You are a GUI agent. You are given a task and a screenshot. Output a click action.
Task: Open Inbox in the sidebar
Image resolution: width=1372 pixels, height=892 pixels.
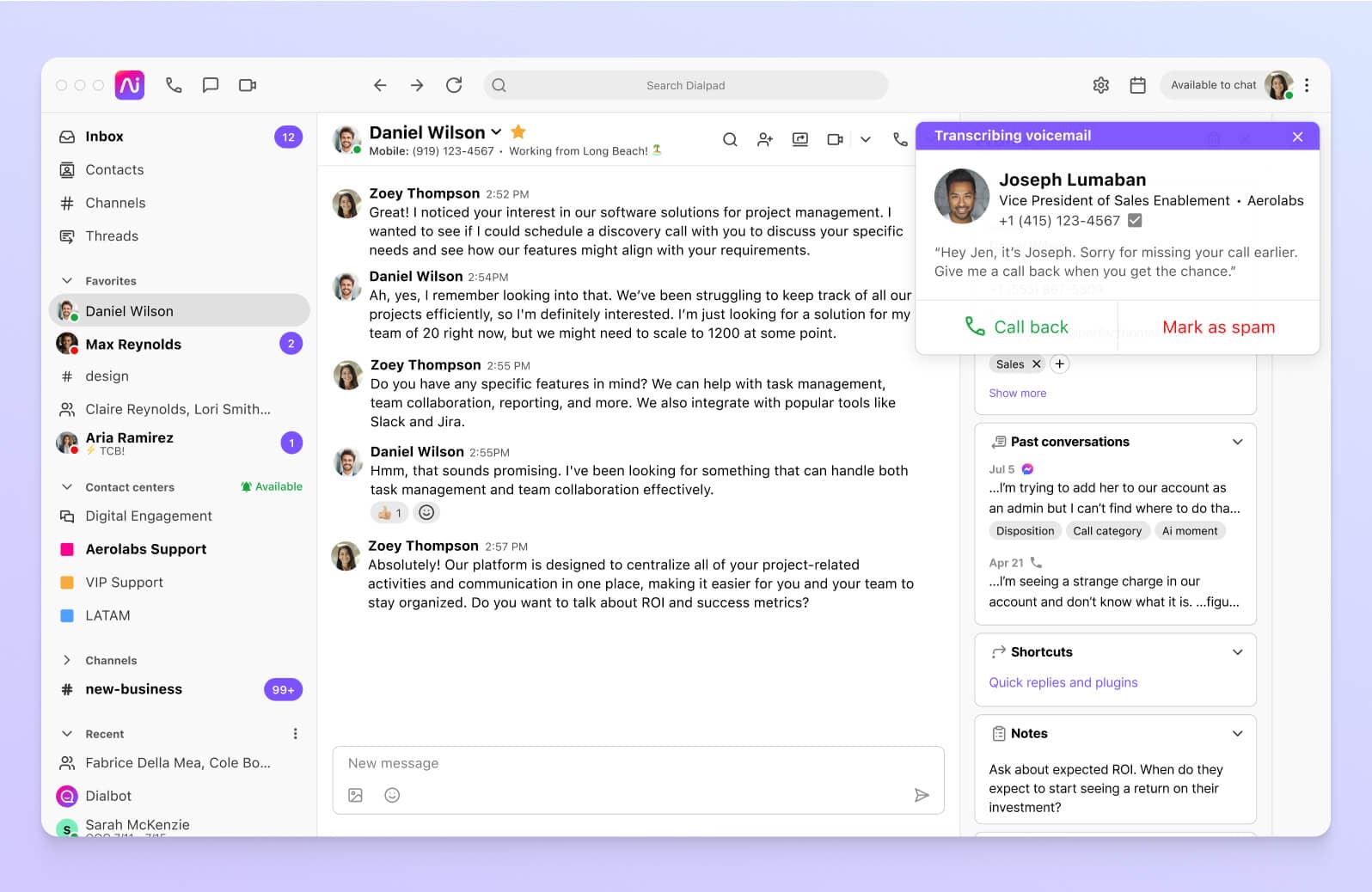pyautogui.click(x=104, y=137)
